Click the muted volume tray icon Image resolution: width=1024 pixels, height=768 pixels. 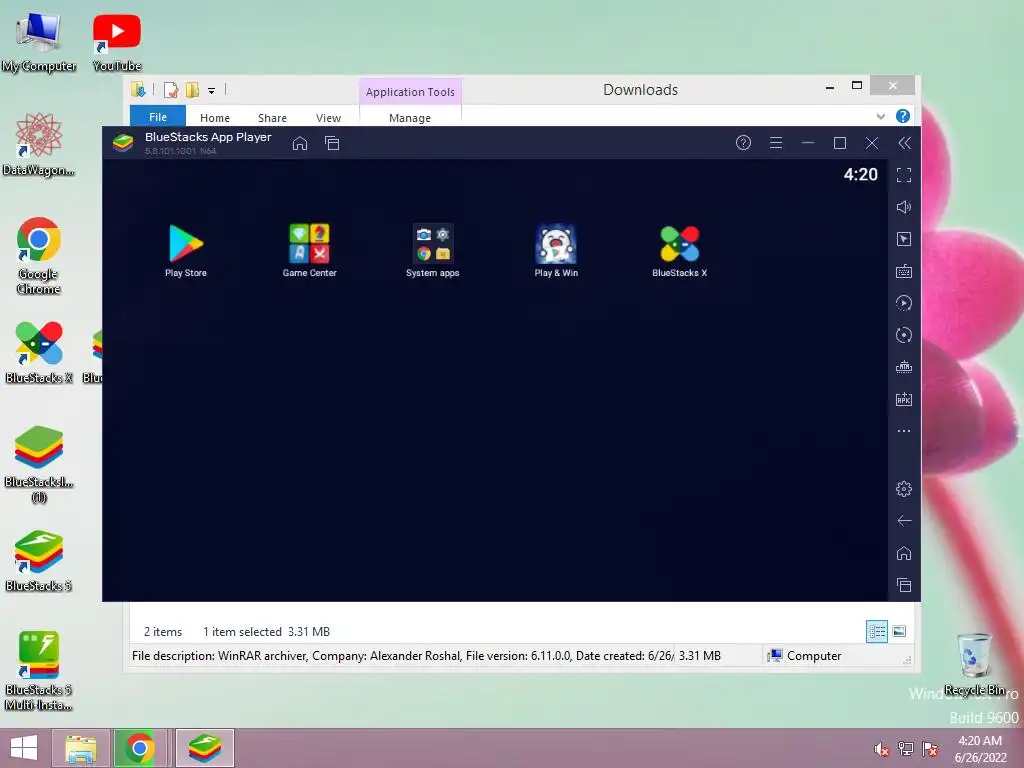pos(882,749)
